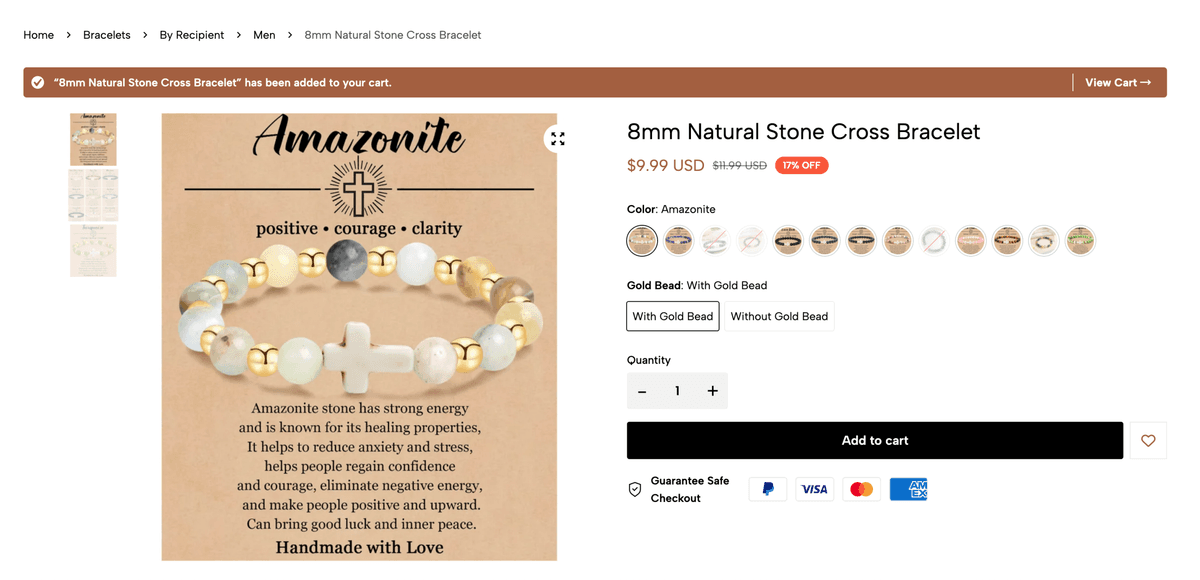Select the Amazonite color swatch
The height and width of the screenshot is (580, 1200).
[641, 241]
